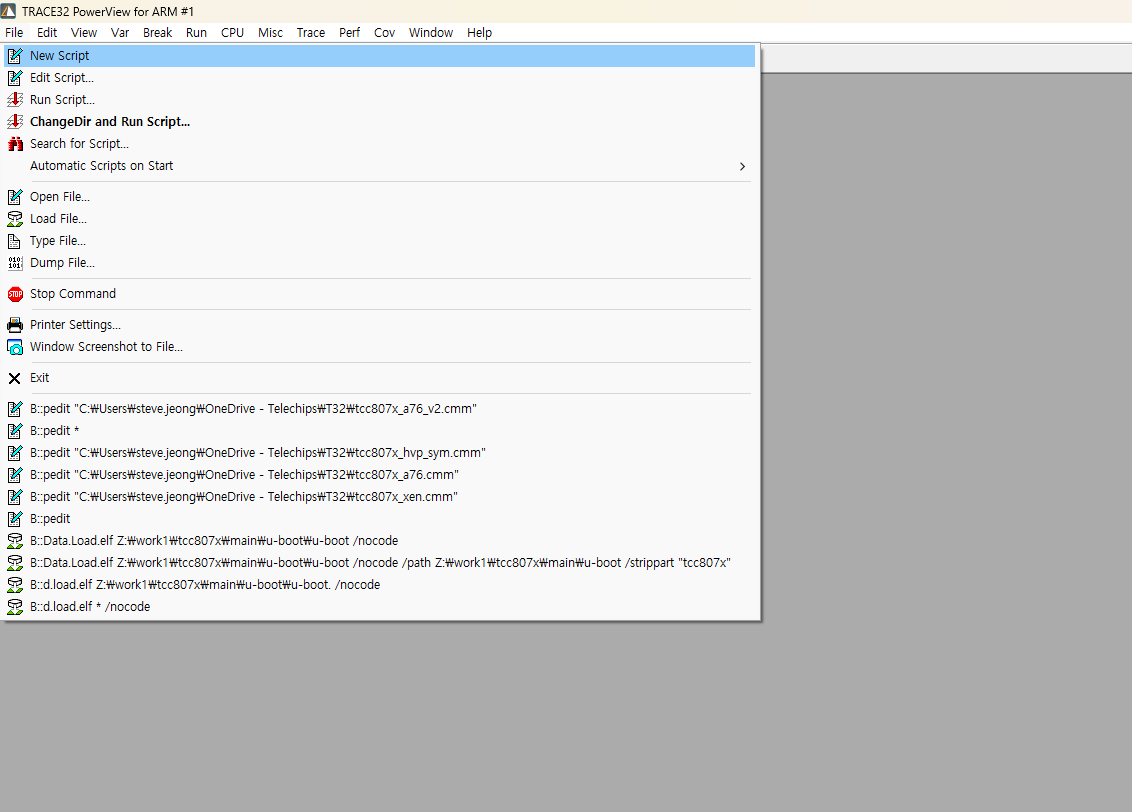Click the red Stop Command icon

click(14, 294)
